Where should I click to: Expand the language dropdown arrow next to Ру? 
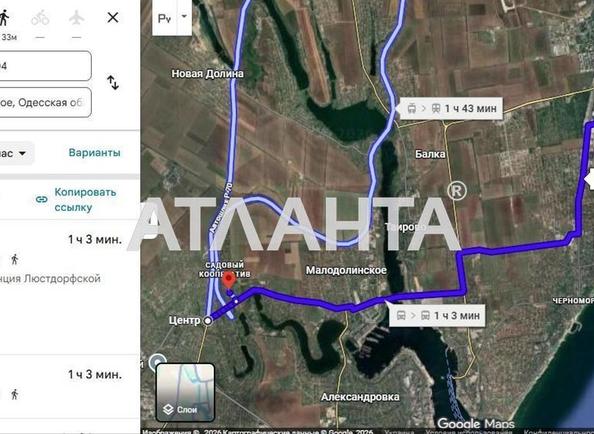(x=184, y=17)
